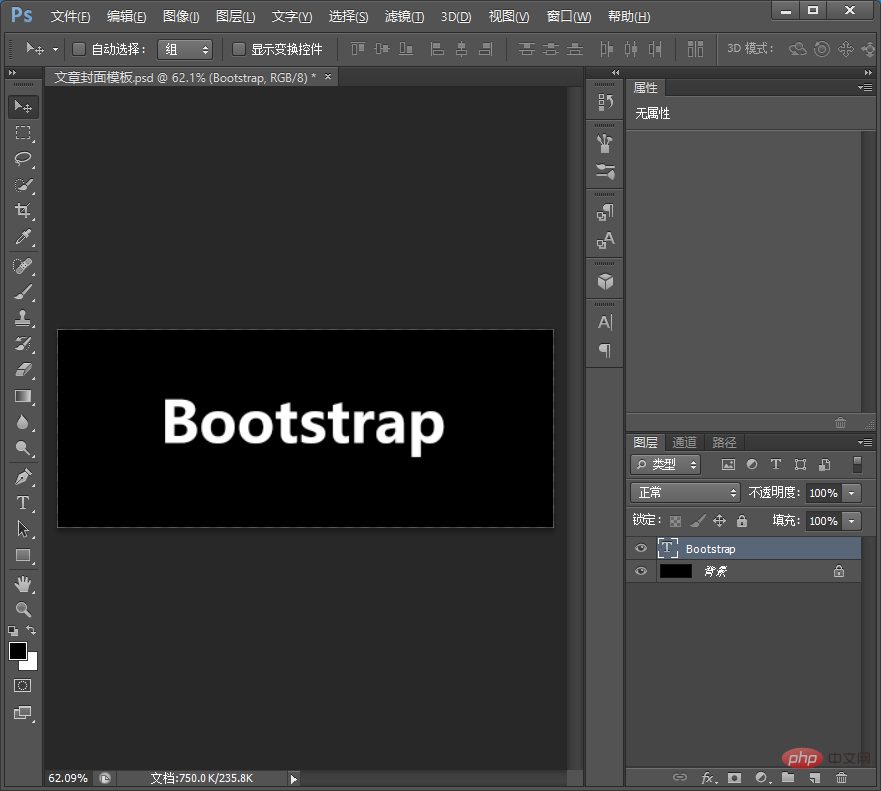Toggle lock image pixels brush icon
The image size is (881, 791).
pyautogui.click(x=697, y=521)
